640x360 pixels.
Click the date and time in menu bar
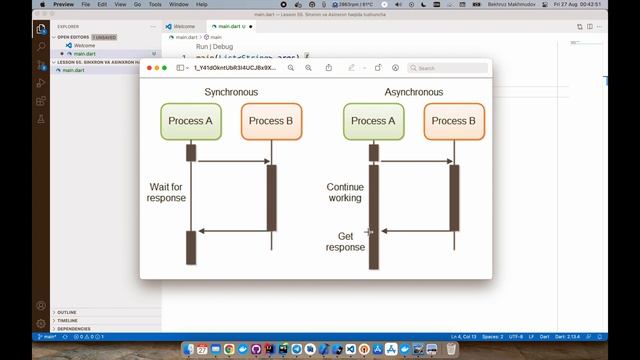577,4
